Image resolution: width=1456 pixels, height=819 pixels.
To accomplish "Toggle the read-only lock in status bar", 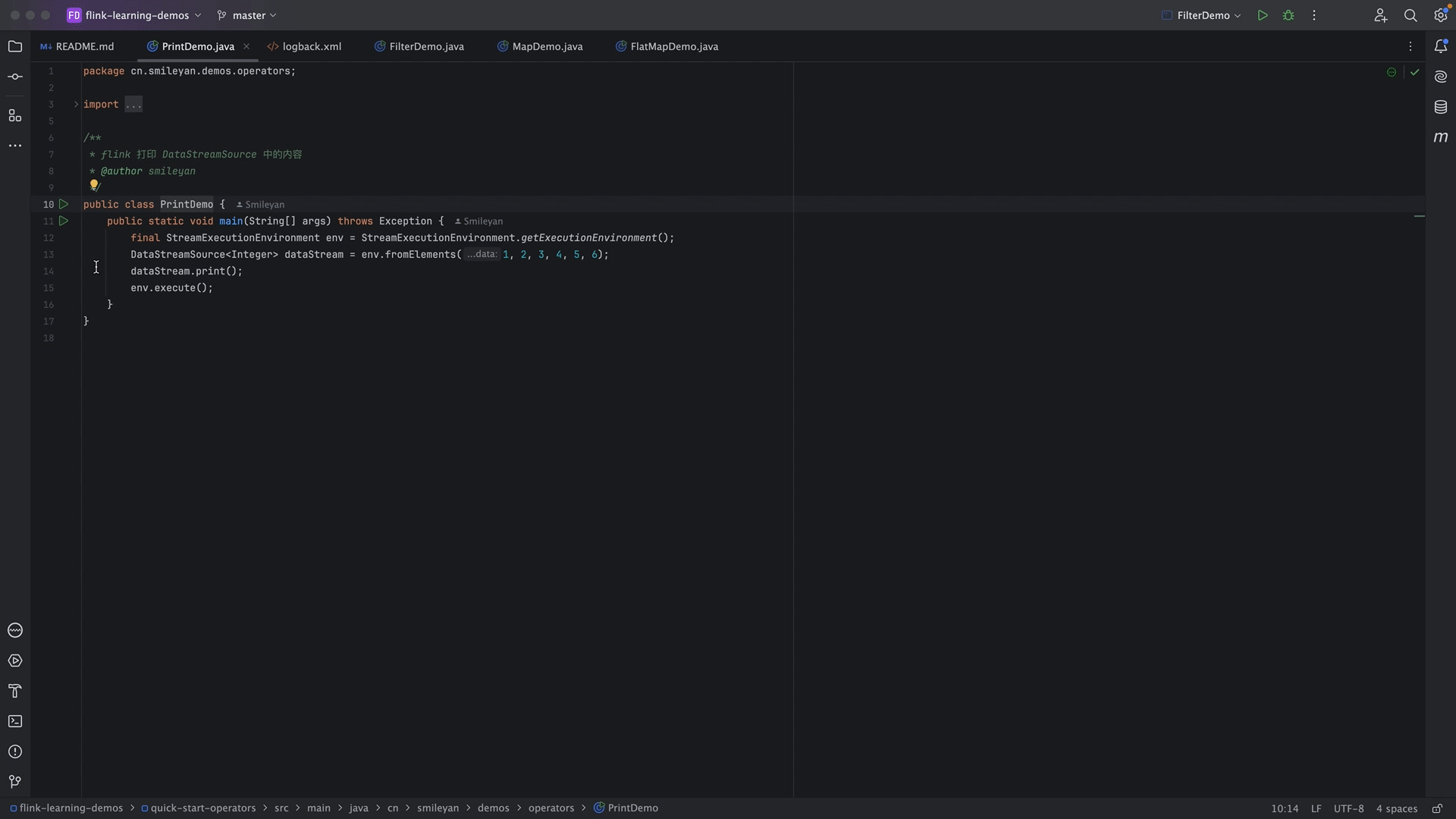I will pyautogui.click(x=1437, y=808).
